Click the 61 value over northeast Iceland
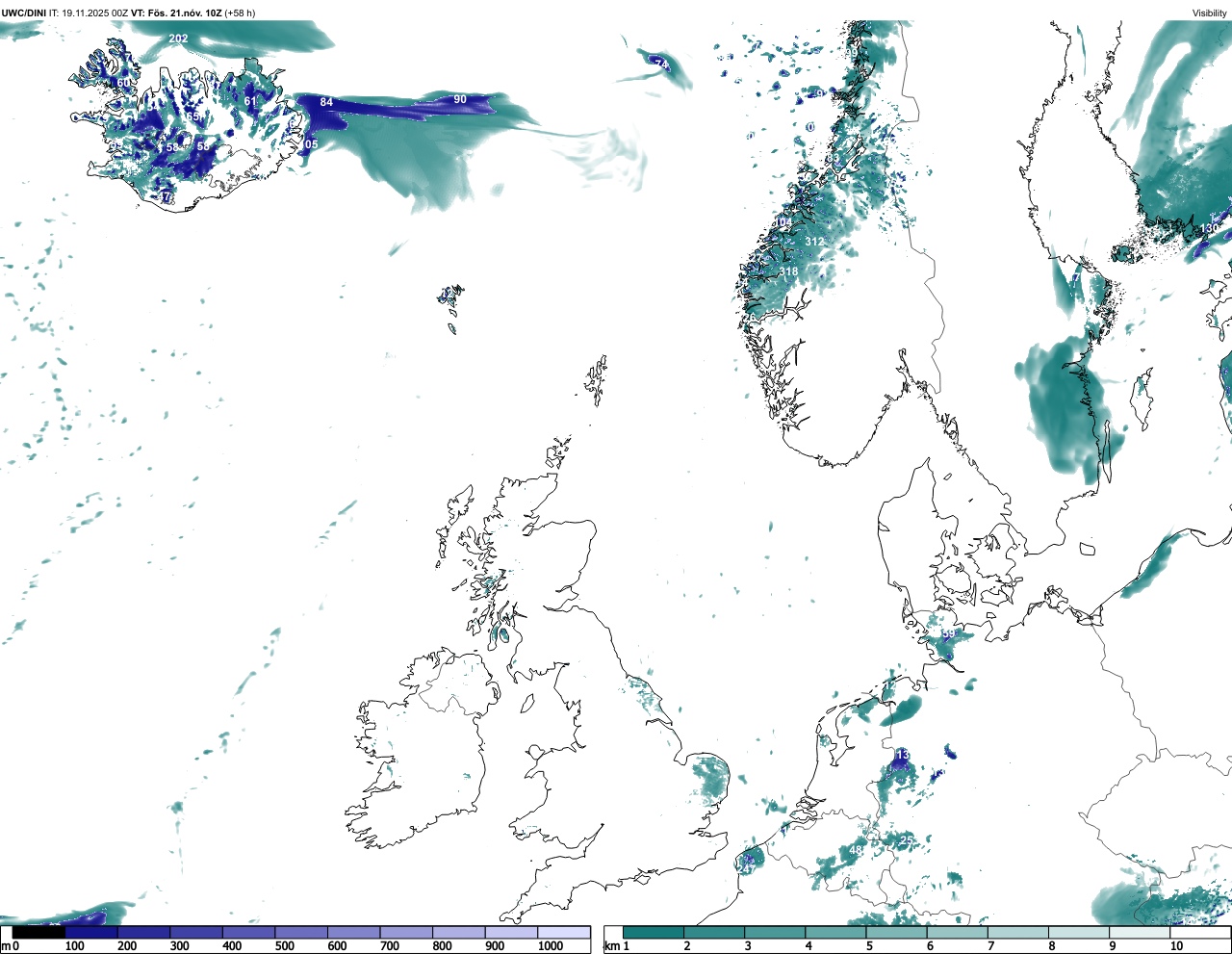Viewport: 1232px width, 954px height. (x=250, y=101)
